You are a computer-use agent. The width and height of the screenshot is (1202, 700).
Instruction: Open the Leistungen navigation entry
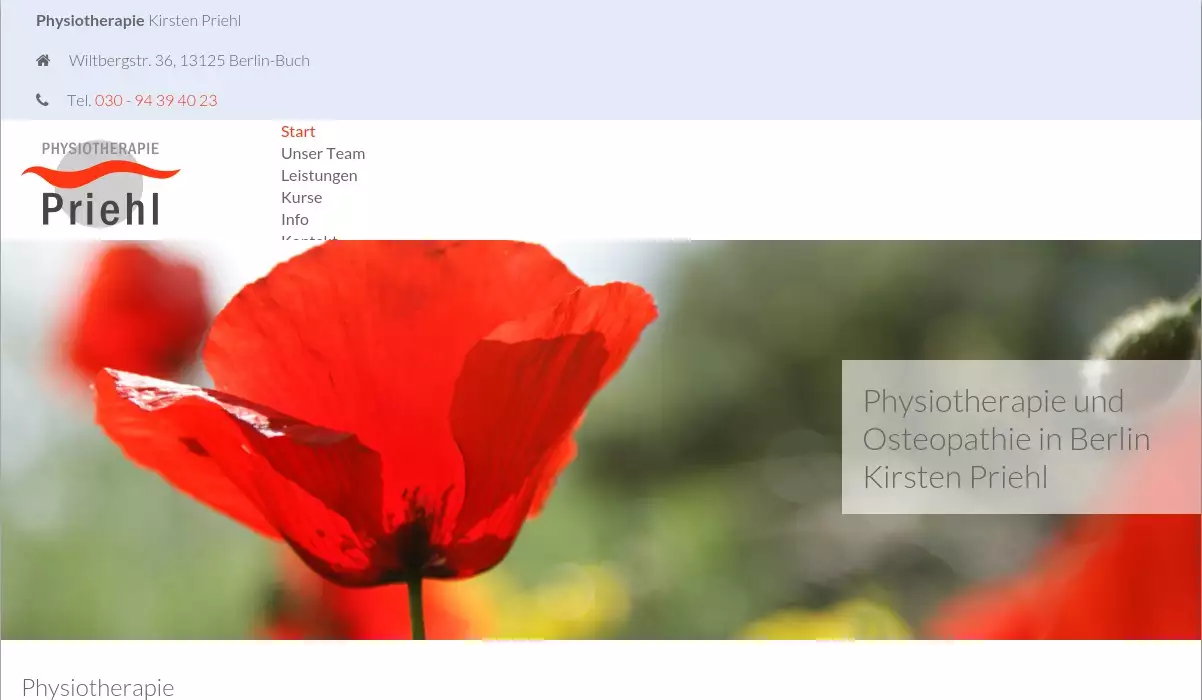point(319,175)
